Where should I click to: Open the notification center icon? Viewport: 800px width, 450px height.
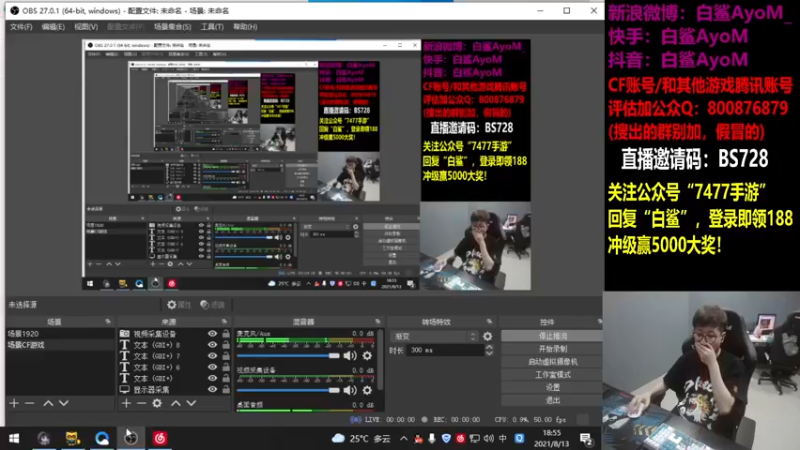pyautogui.click(x=586, y=439)
